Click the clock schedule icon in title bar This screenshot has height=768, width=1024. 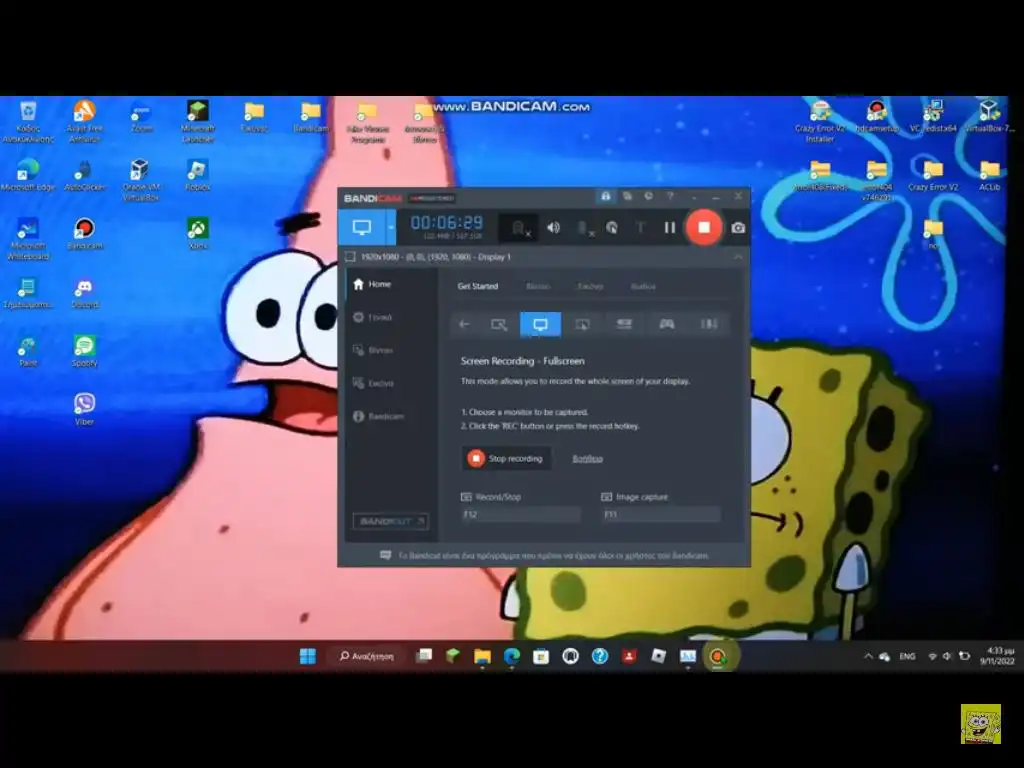(648, 196)
